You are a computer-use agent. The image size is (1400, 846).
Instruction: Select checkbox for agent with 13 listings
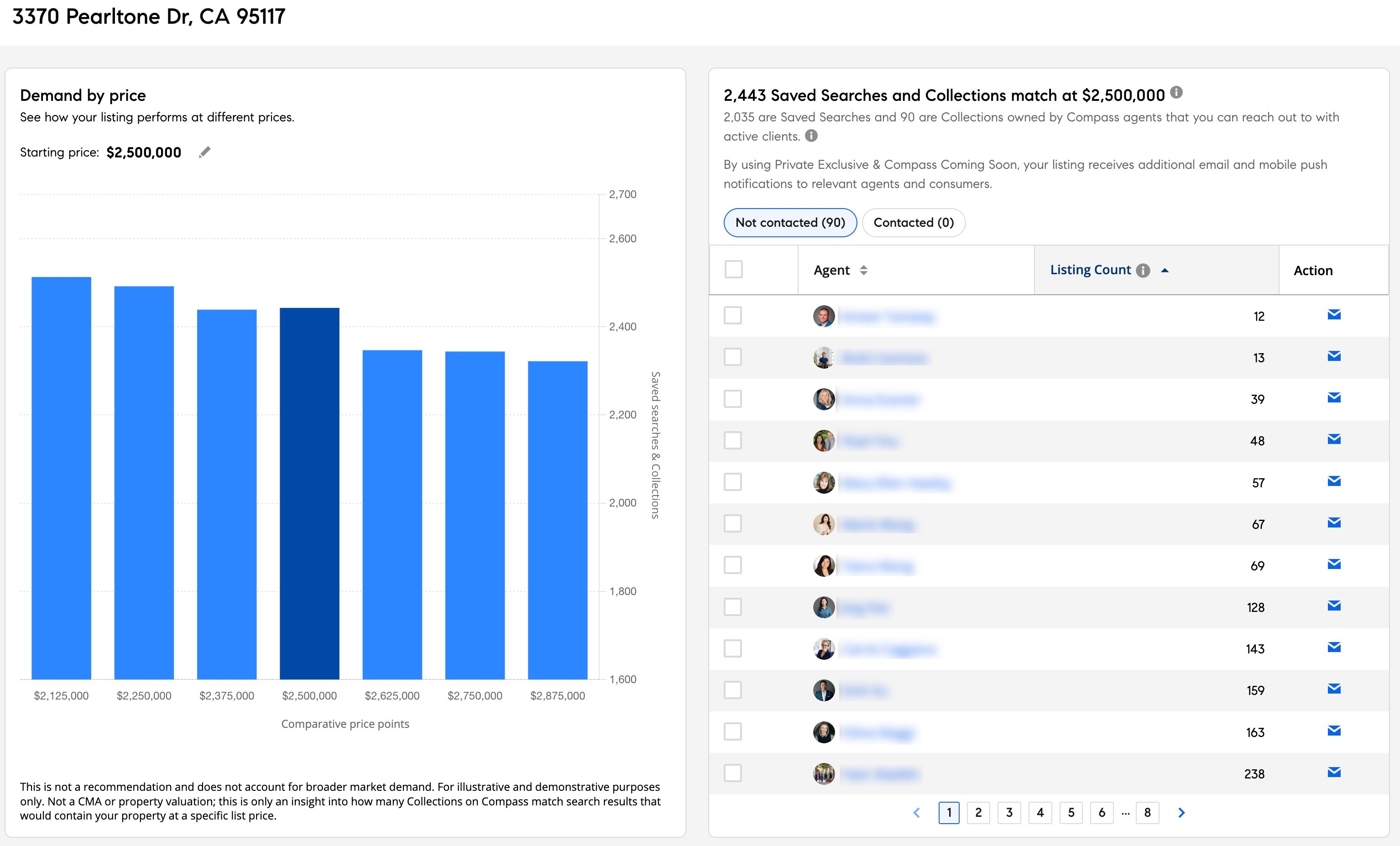click(733, 357)
